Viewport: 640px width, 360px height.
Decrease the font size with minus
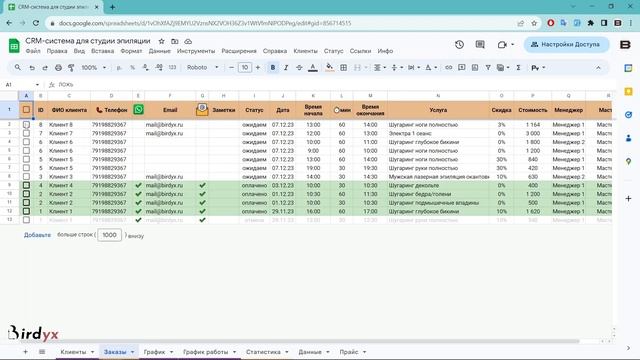point(231,68)
